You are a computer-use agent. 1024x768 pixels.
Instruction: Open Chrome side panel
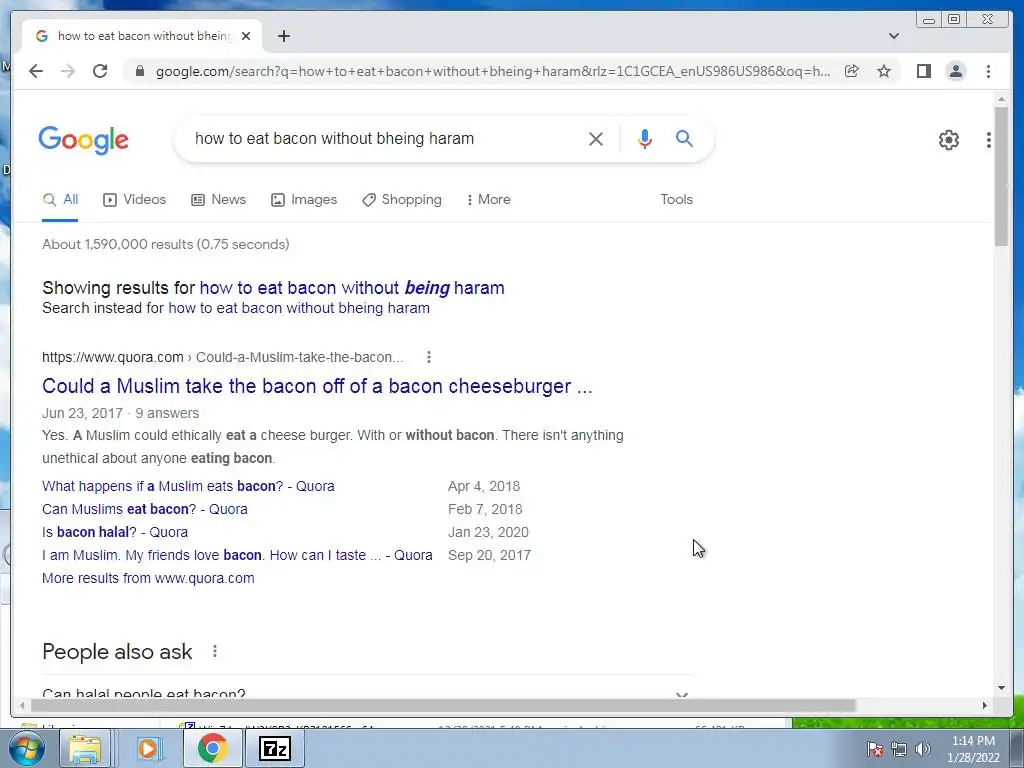pyautogui.click(x=923, y=71)
